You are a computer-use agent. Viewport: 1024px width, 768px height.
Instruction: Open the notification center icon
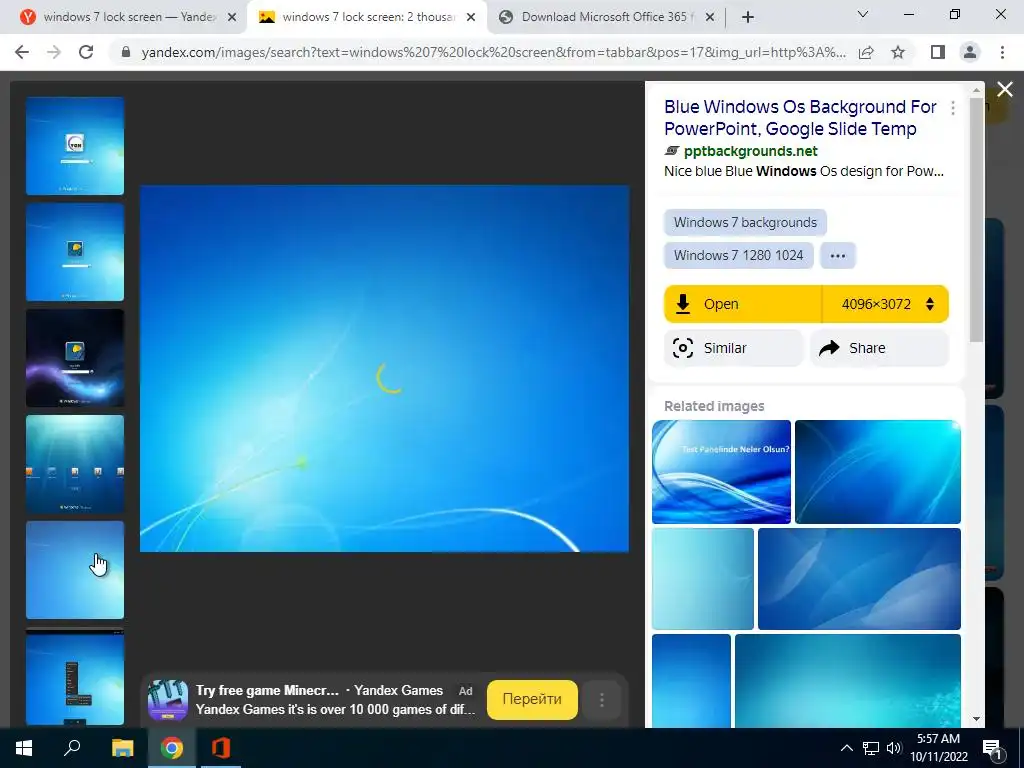[992, 748]
